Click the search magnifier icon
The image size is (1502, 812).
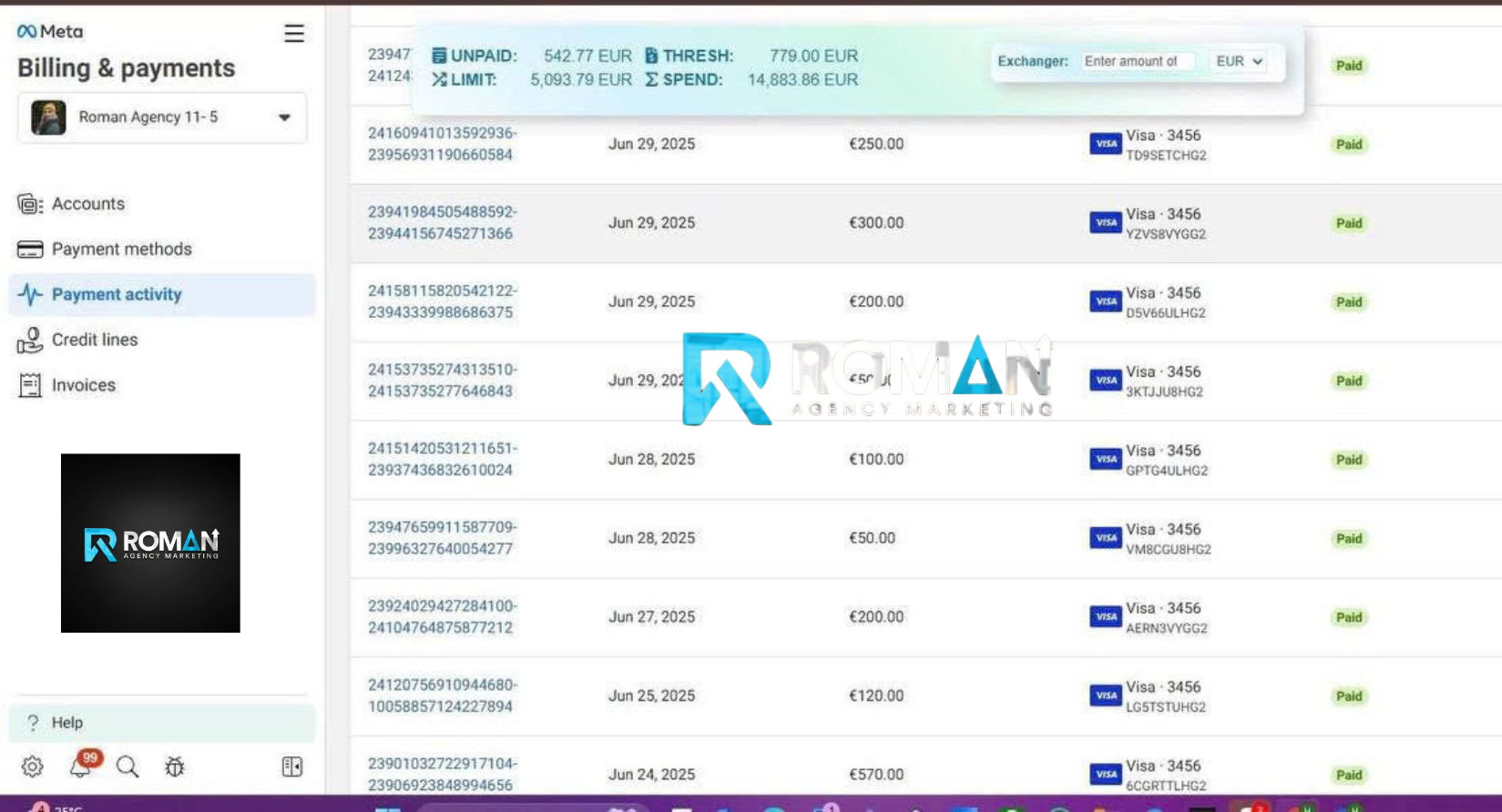[x=128, y=767]
